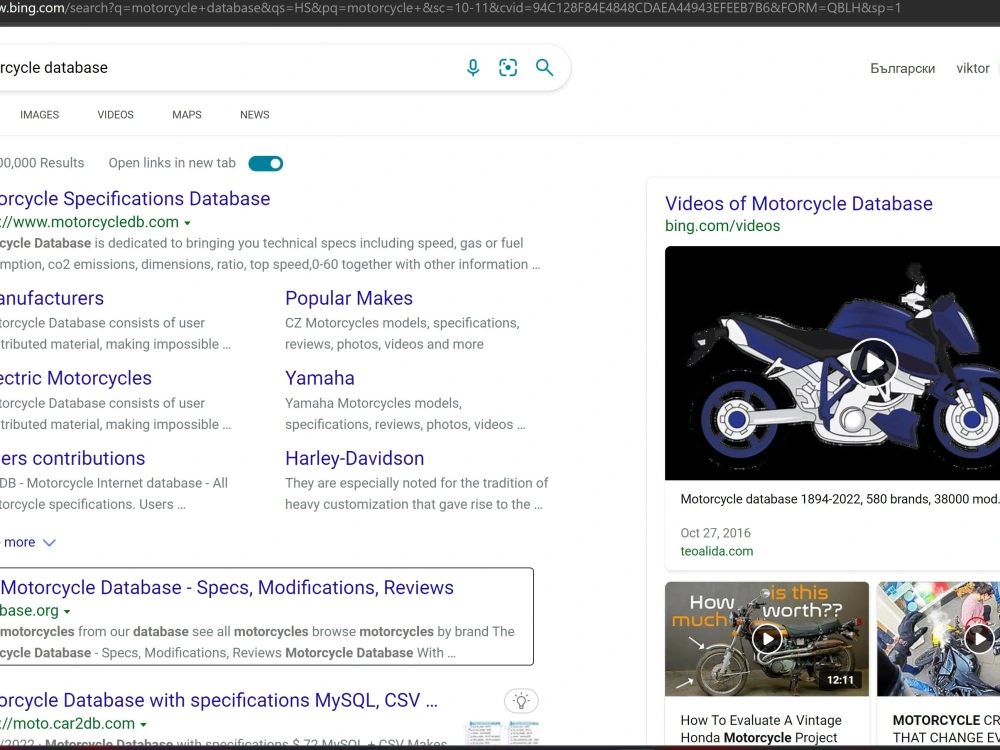This screenshot has height=750, width=1000.
Task: Switch to the NEWS tab
Action: pos(254,115)
